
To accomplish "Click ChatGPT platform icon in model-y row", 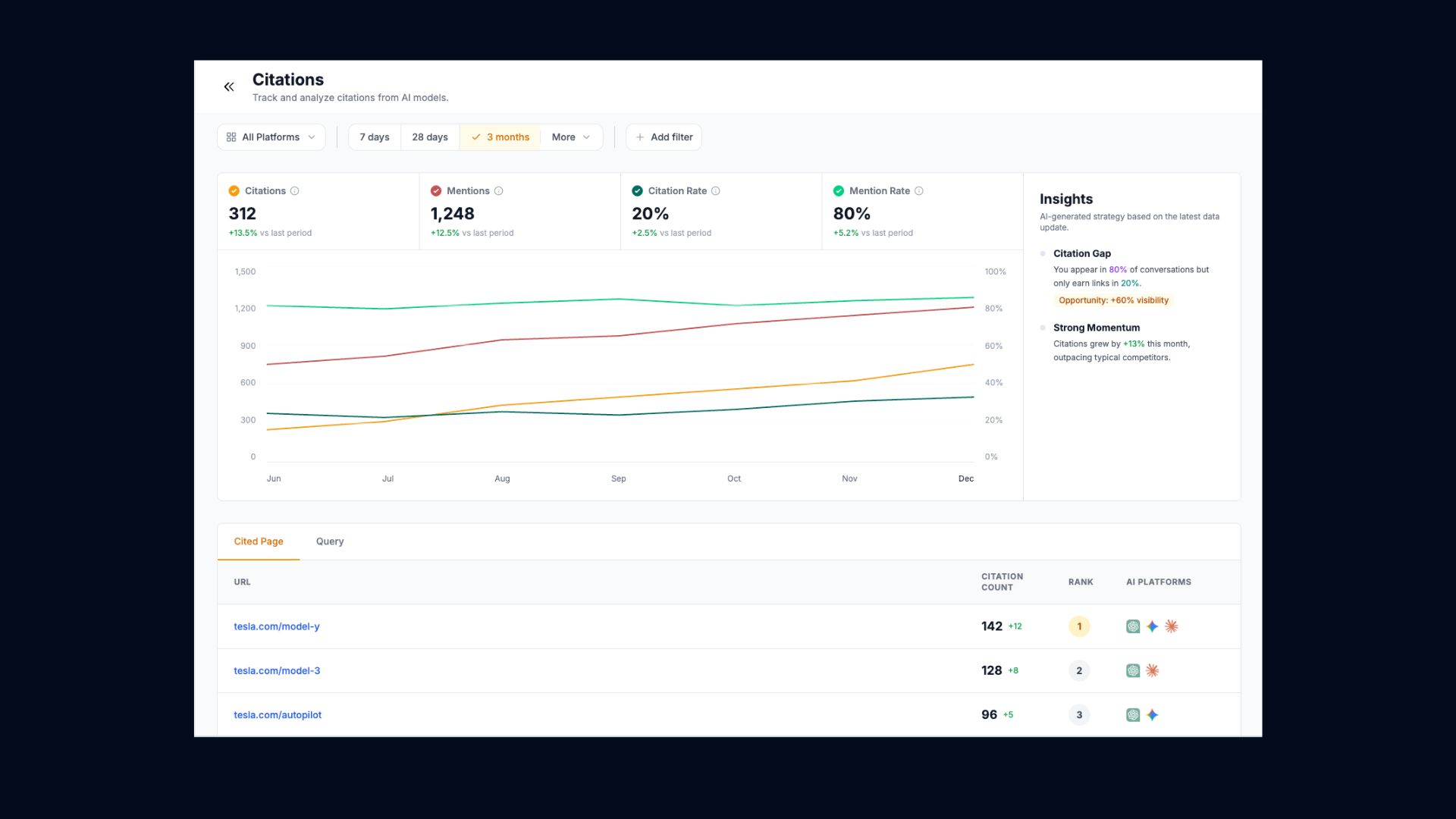I will tap(1133, 626).
